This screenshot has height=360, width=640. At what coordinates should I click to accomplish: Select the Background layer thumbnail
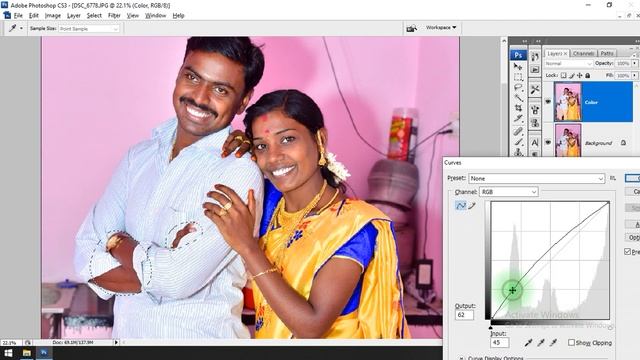tap(567, 141)
